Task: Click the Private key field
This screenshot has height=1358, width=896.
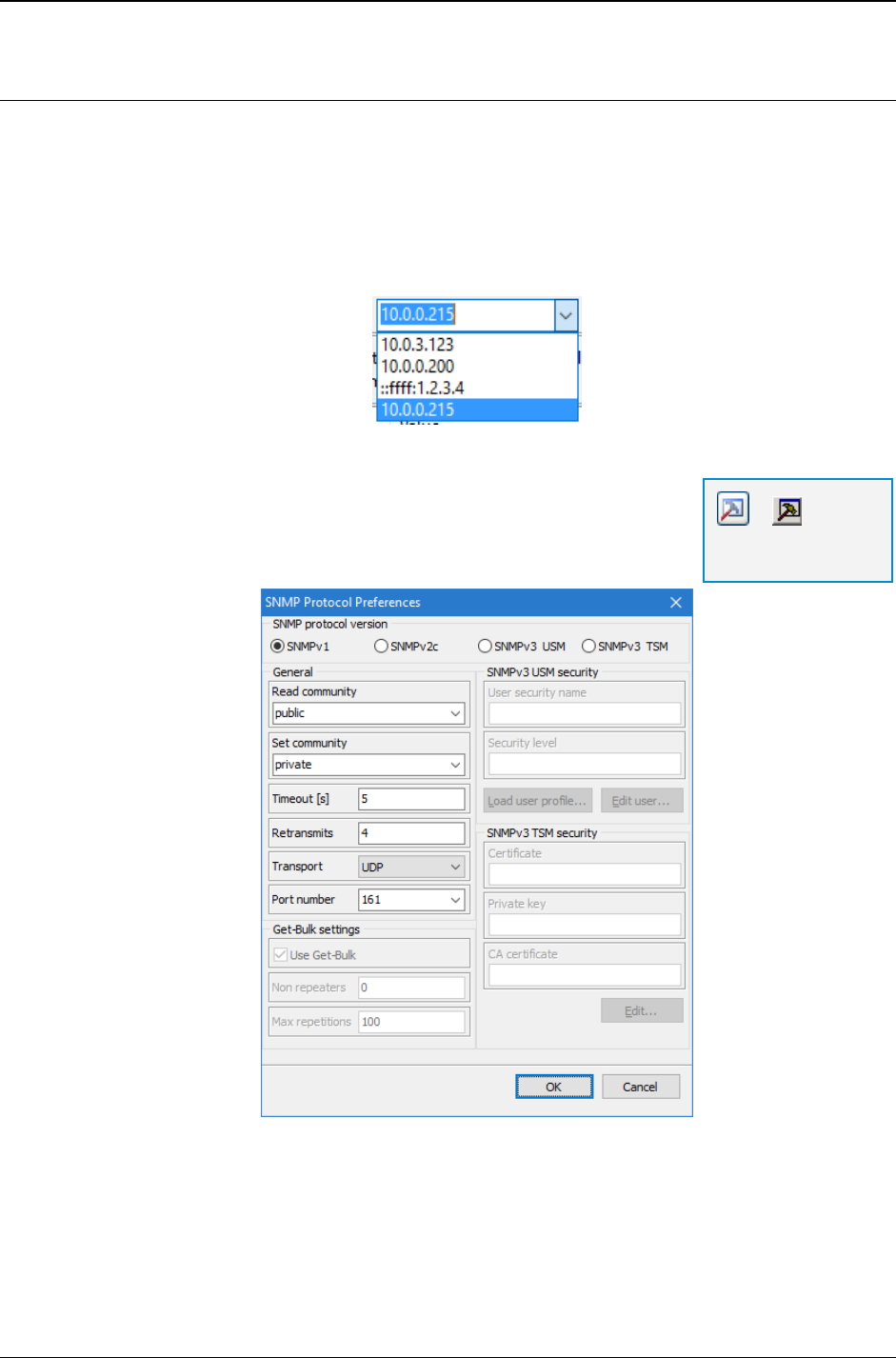Action: 585,925
